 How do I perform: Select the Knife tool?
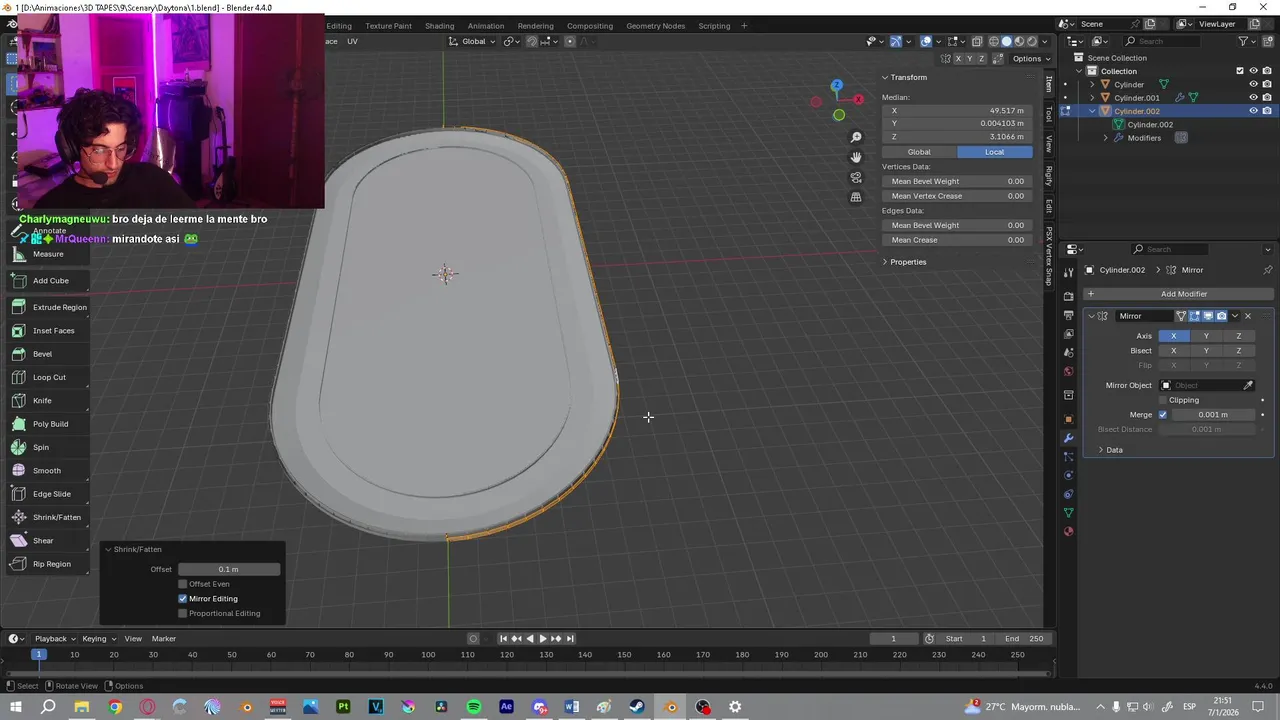(42, 400)
